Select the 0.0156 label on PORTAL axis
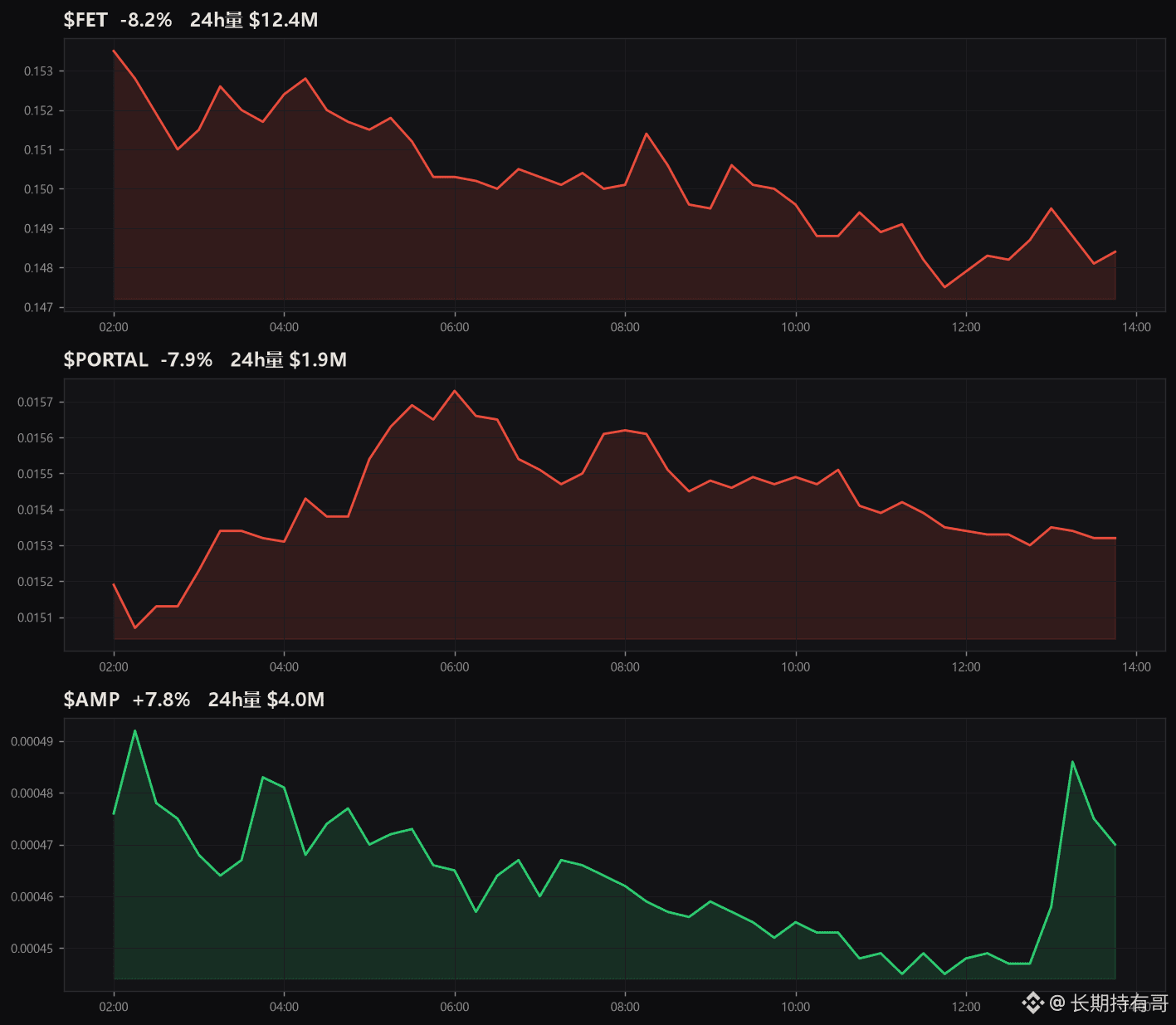Viewport: 1176px width, 1025px height. (35, 438)
